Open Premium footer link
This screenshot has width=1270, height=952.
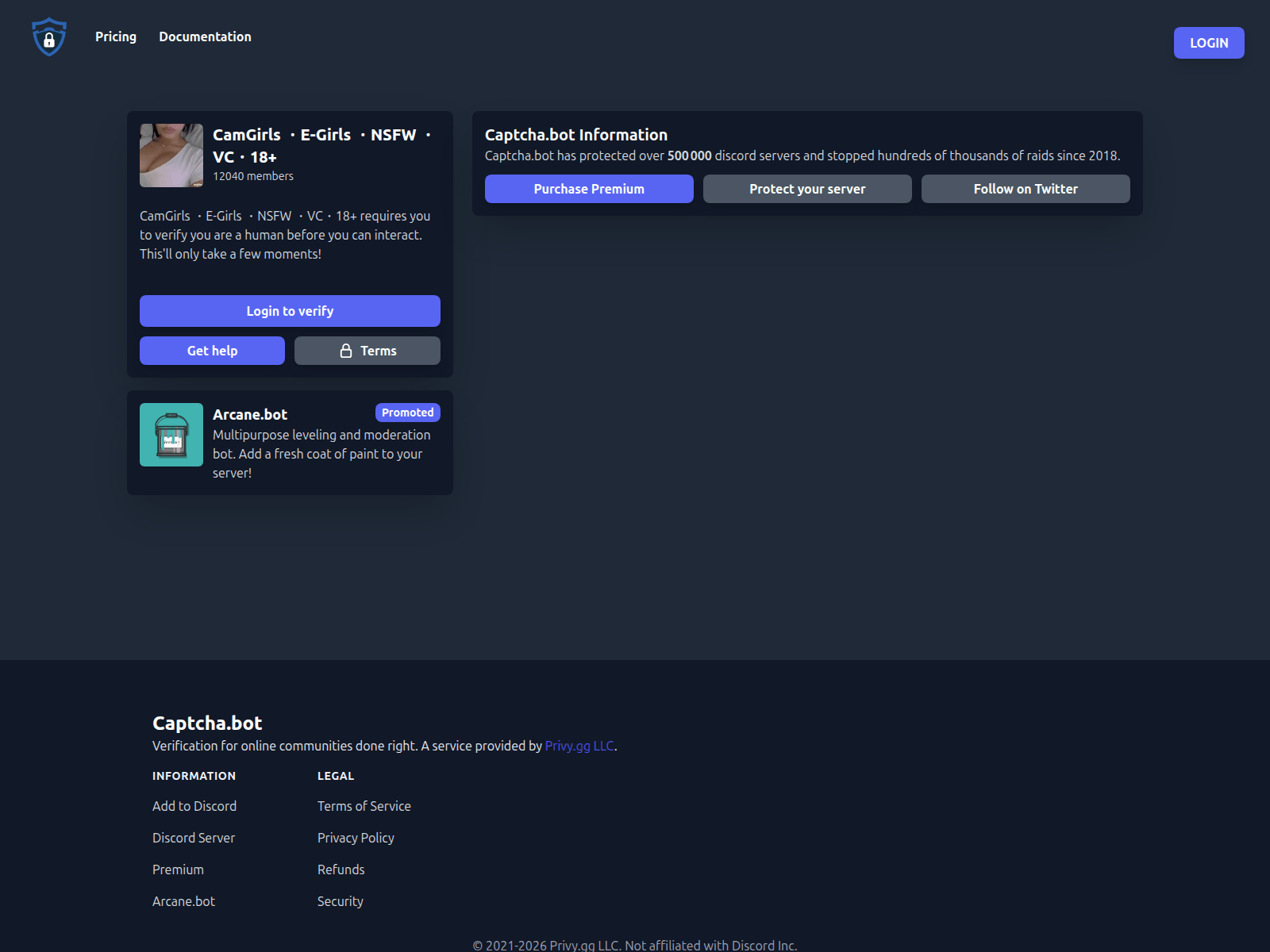tap(178, 869)
